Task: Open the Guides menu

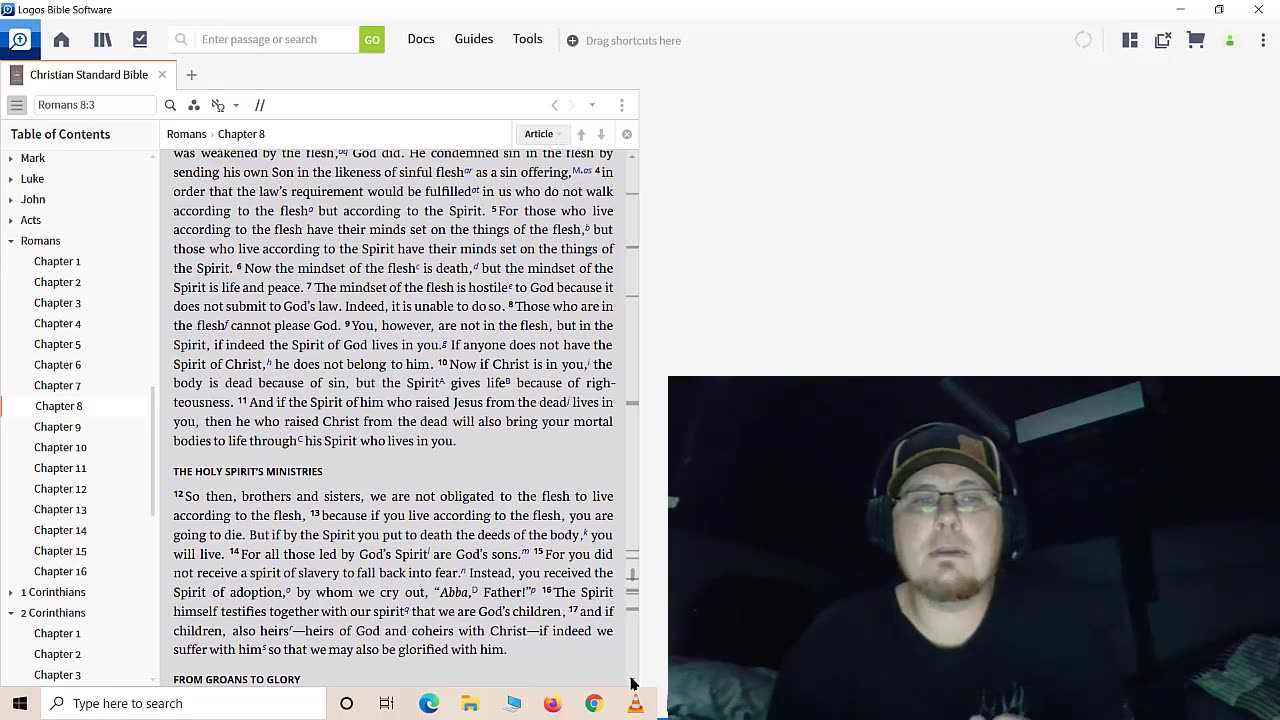Action: coord(474,39)
